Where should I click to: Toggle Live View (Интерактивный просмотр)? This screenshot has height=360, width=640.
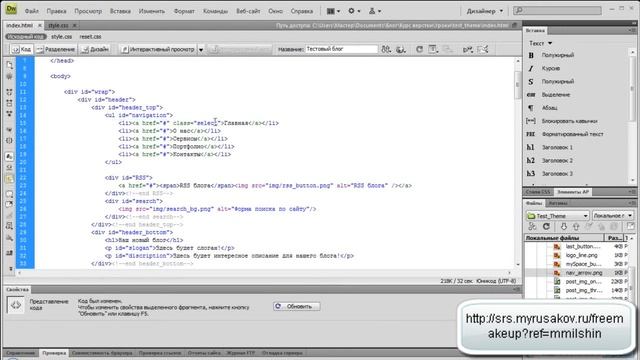click(158, 49)
